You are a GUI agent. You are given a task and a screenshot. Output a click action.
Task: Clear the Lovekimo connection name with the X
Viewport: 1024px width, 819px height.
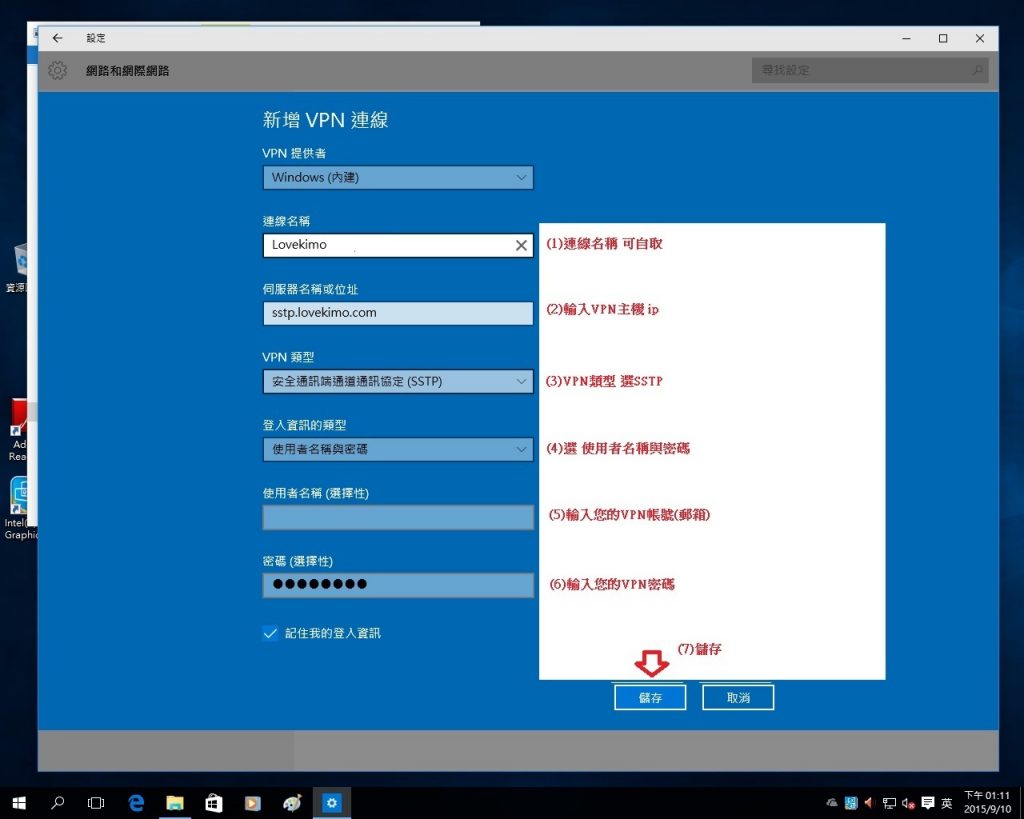pyautogui.click(x=520, y=245)
